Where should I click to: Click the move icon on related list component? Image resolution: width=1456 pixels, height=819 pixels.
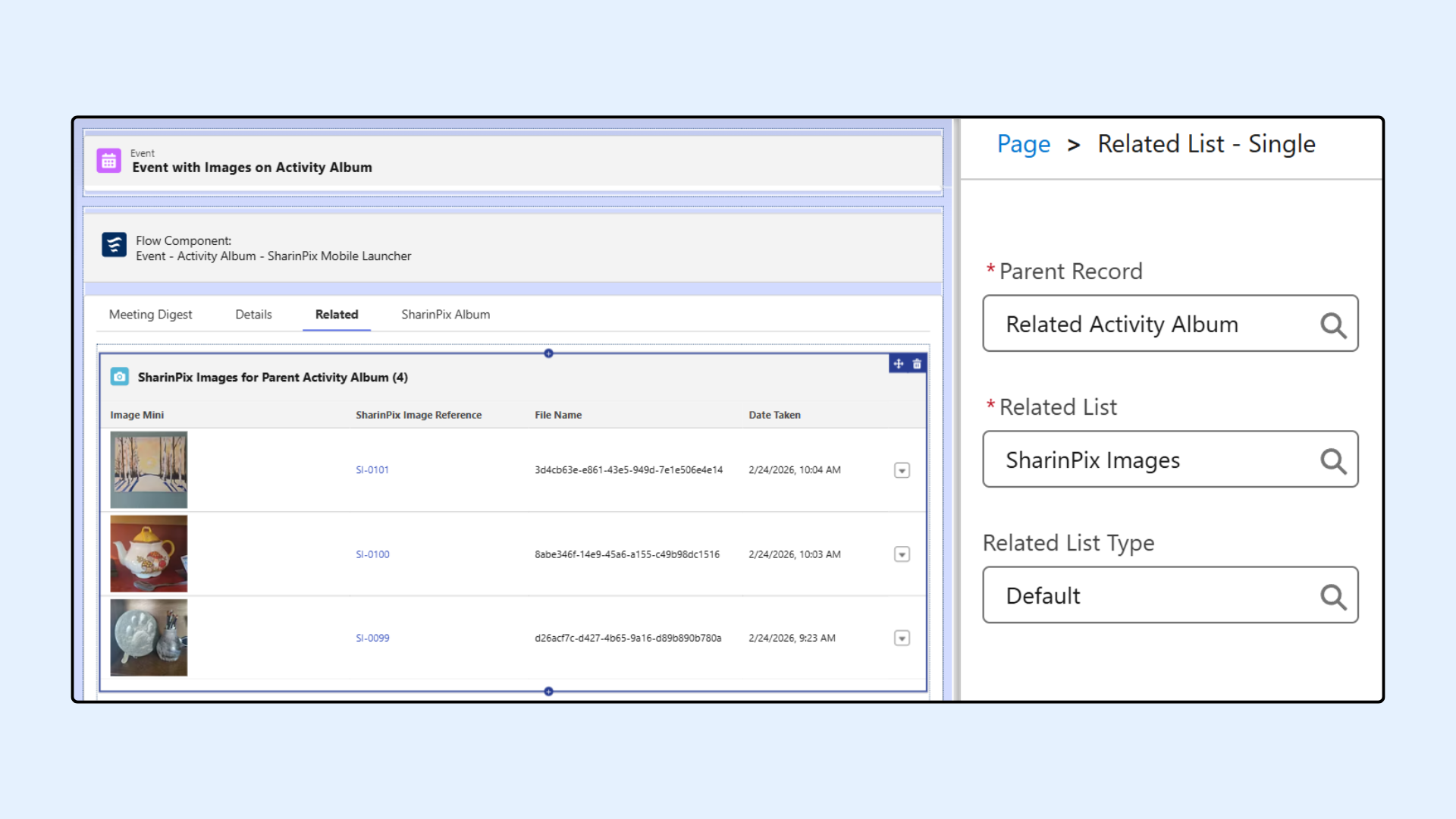coord(899,364)
